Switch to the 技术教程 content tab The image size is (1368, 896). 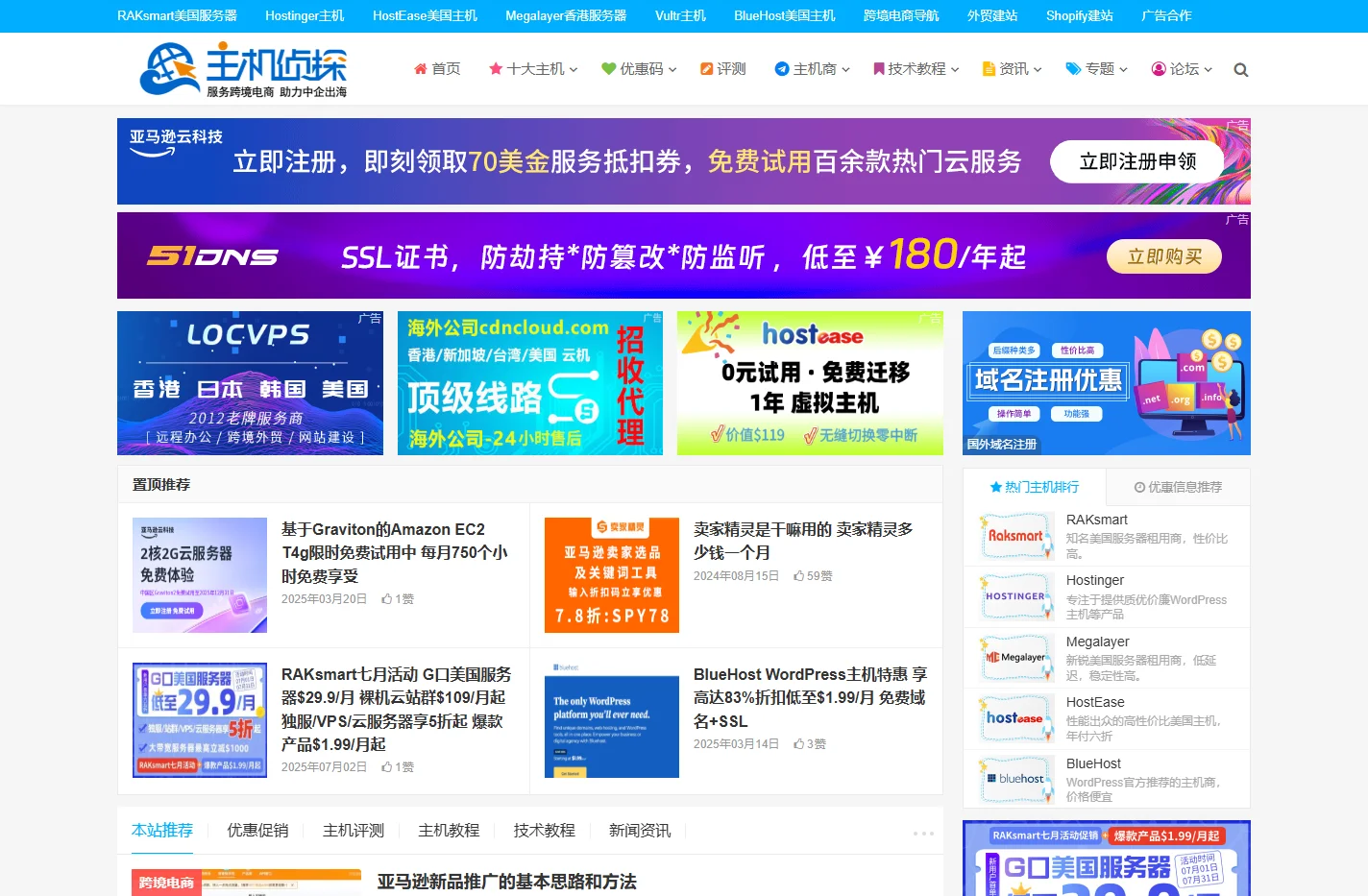coord(544,831)
